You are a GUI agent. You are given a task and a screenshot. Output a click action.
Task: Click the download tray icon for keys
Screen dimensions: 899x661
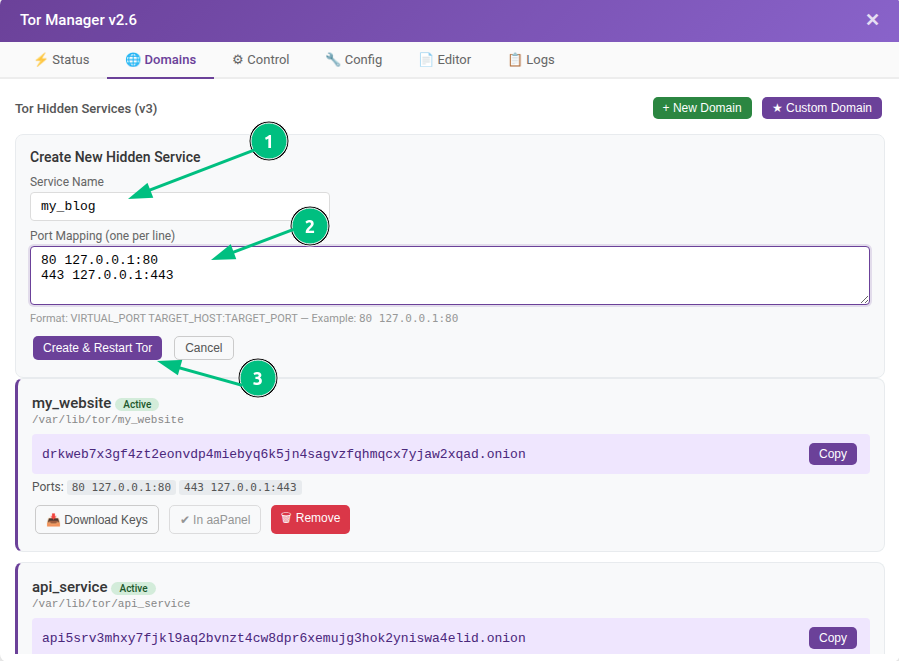[53, 520]
